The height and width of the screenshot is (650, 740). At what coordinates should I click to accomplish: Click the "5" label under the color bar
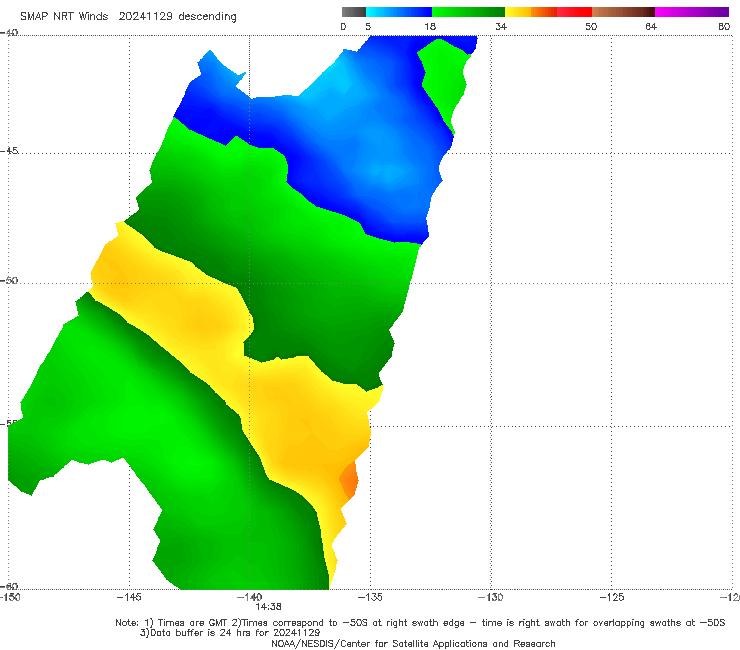pos(368,27)
